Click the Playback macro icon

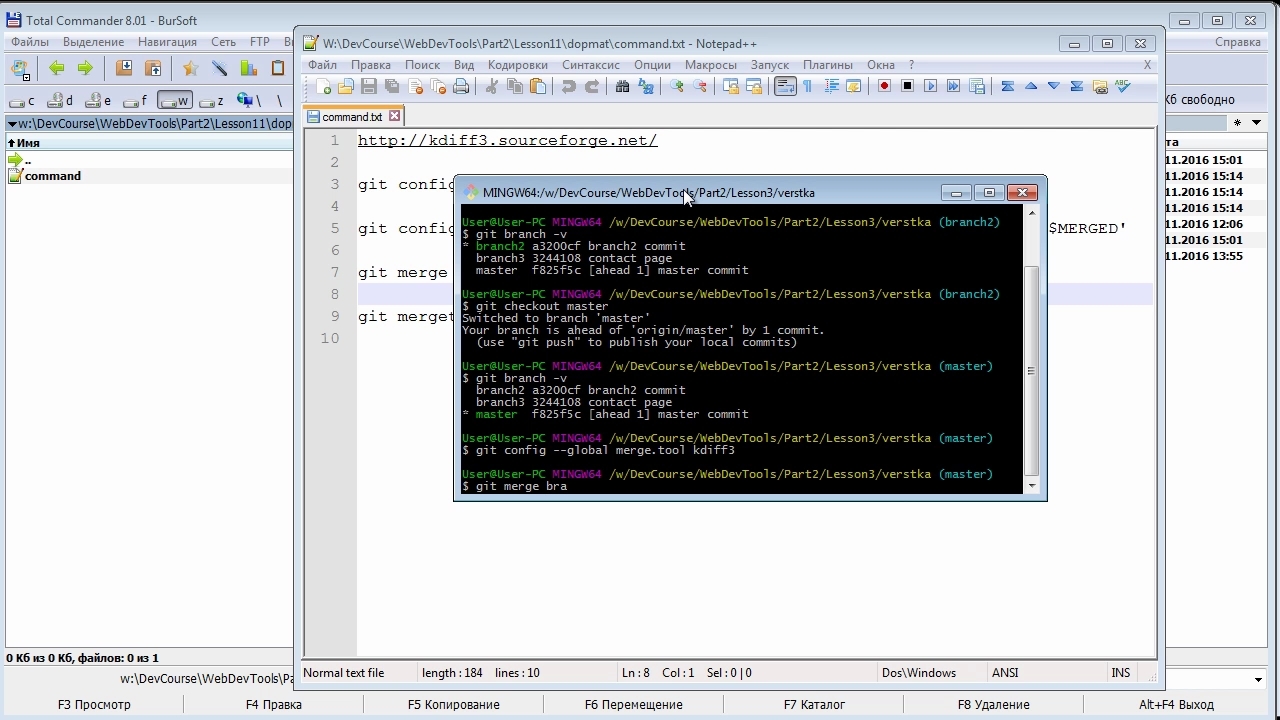(930, 87)
